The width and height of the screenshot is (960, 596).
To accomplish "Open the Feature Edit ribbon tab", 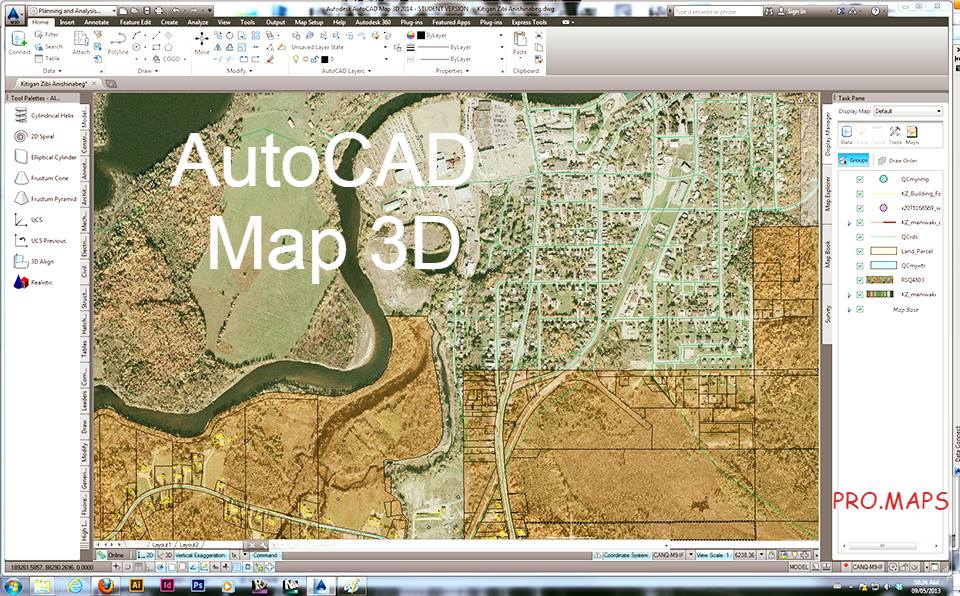I will (135, 22).
